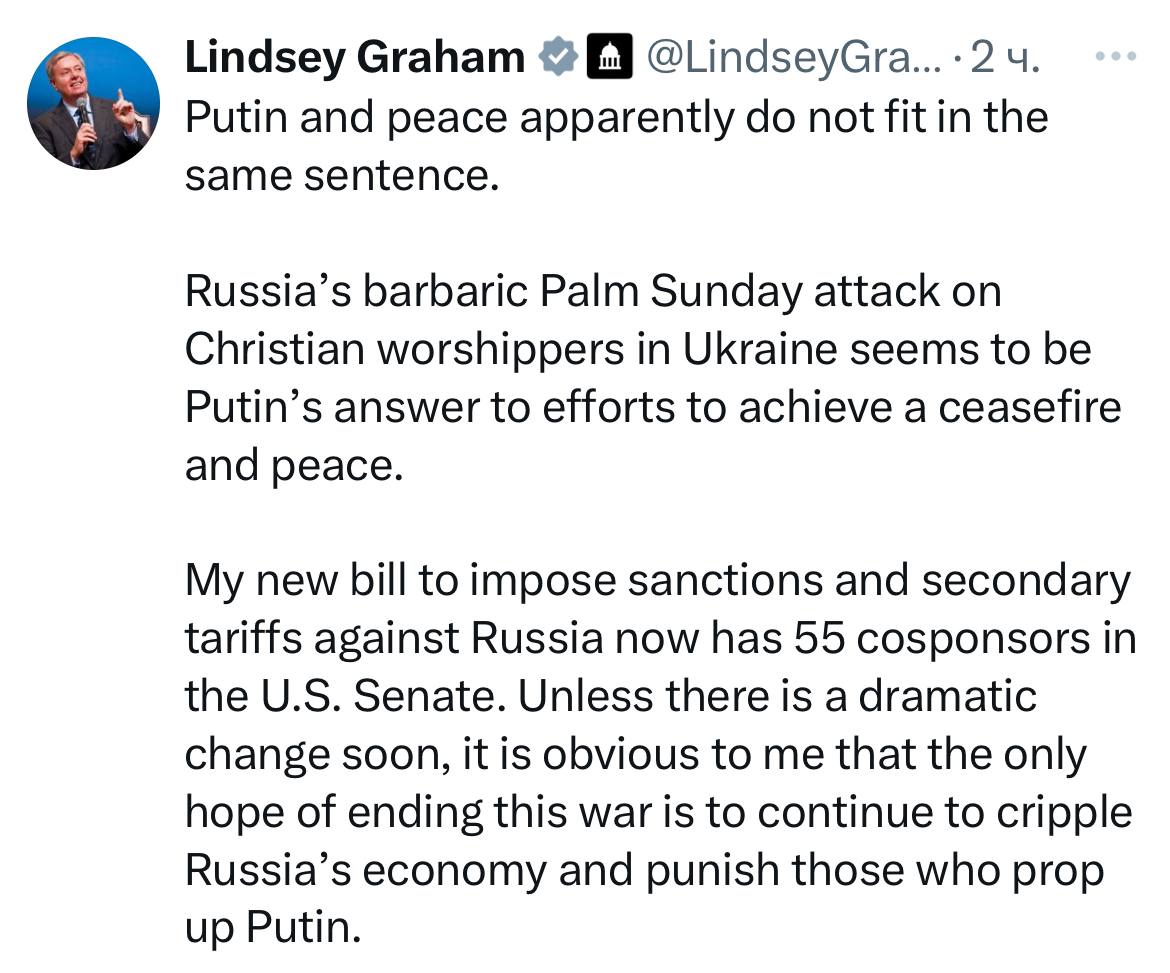The image size is (1170, 973).
Task: Click the "My new bill" text
Action: pyautogui.click(x=296, y=581)
